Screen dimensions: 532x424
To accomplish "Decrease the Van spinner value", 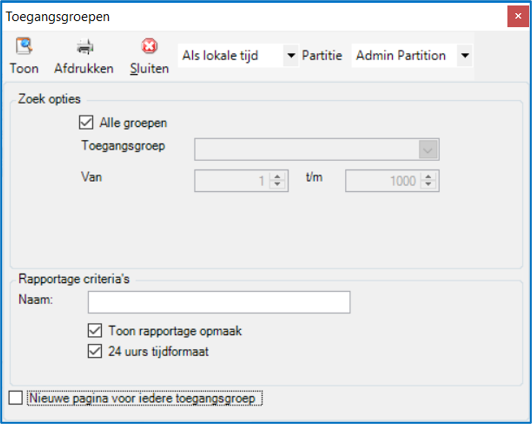I will pyautogui.click(x=277, y=184).
